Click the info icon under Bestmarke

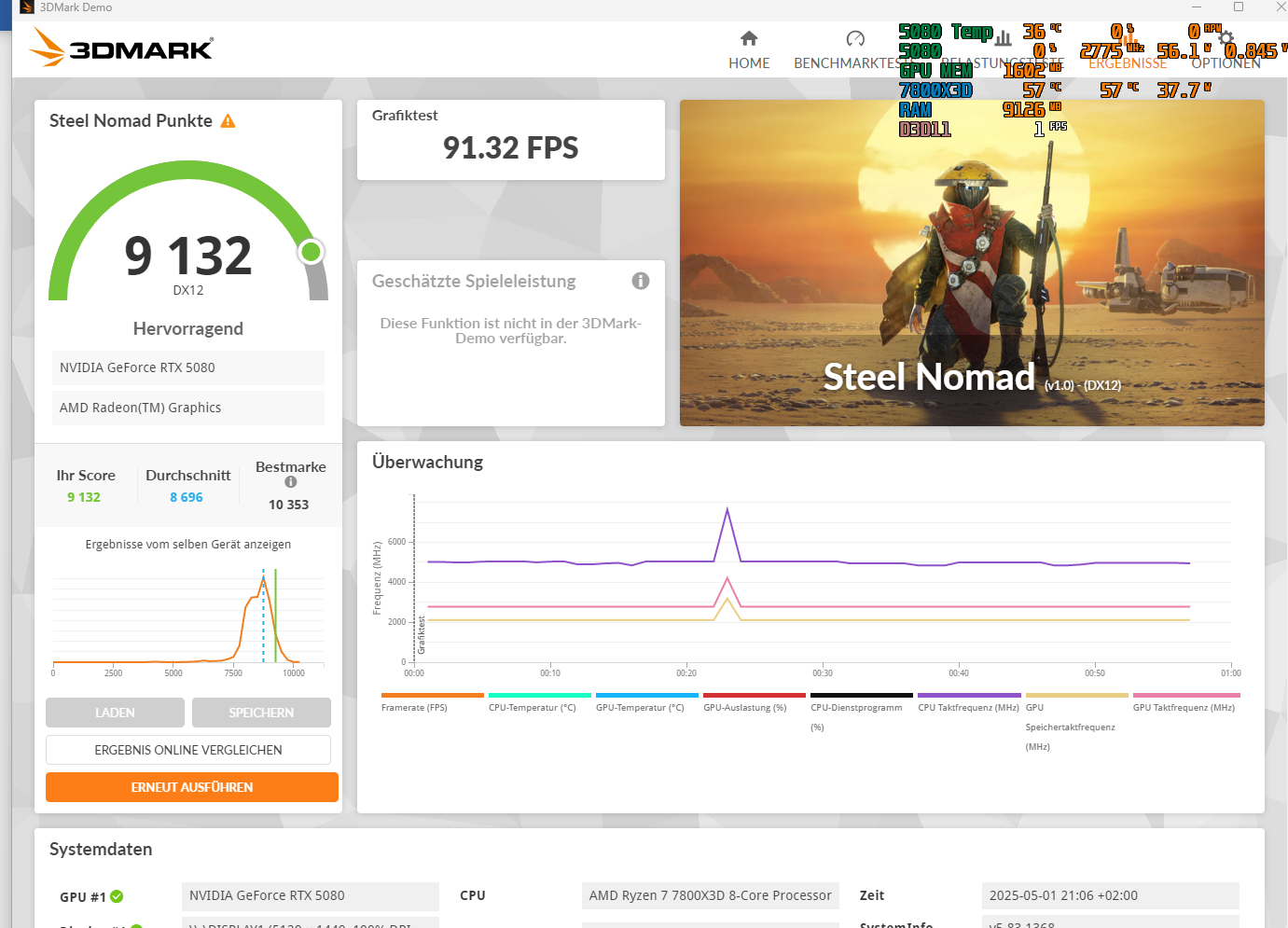coord(291,482)
